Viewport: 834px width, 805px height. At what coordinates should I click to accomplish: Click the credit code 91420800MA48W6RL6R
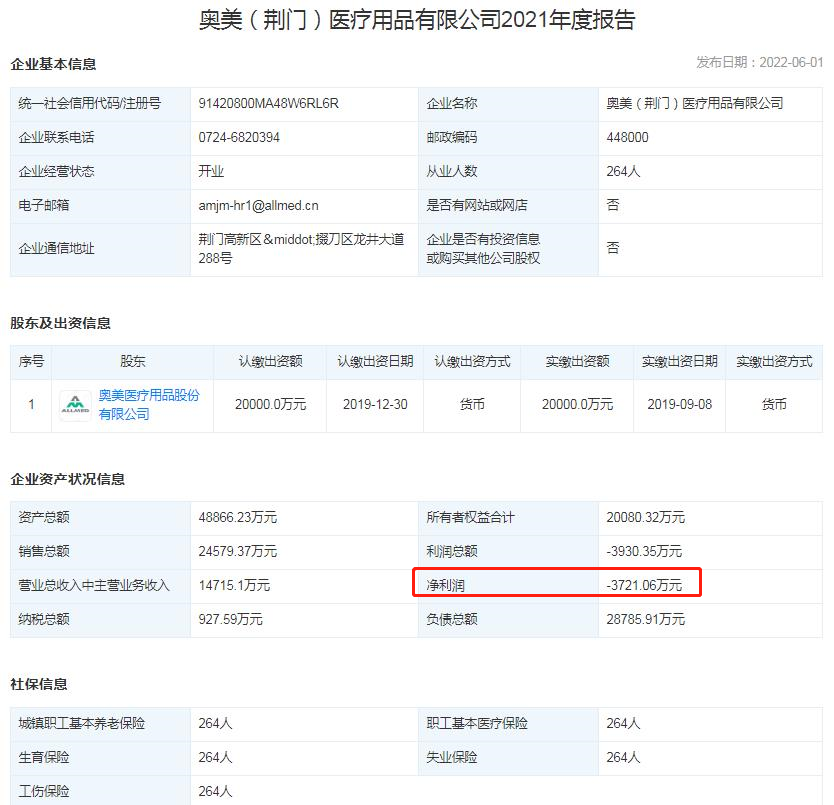coord(269,103)
